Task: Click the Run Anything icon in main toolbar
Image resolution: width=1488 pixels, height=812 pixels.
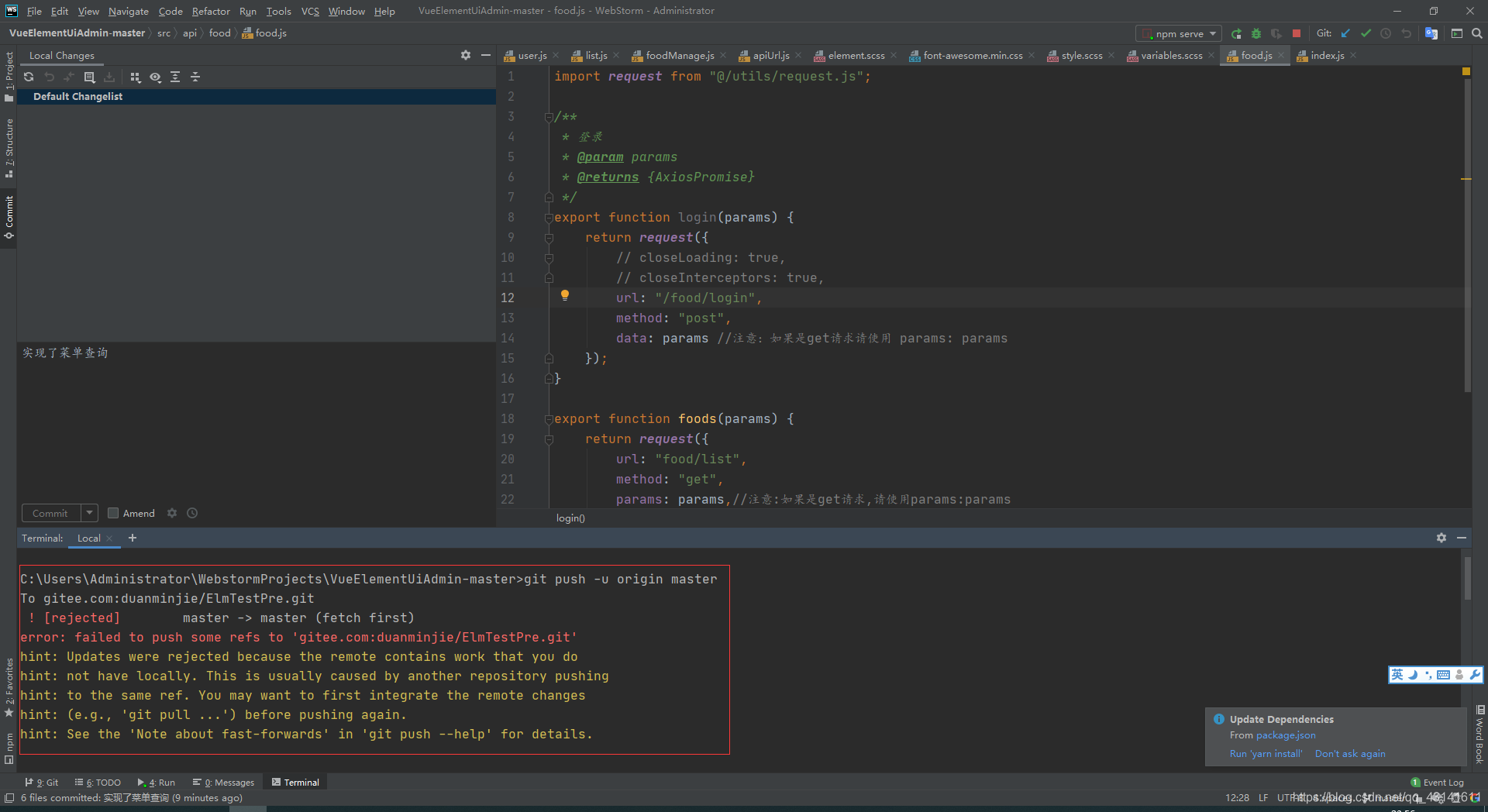Action: point(1457,33)
